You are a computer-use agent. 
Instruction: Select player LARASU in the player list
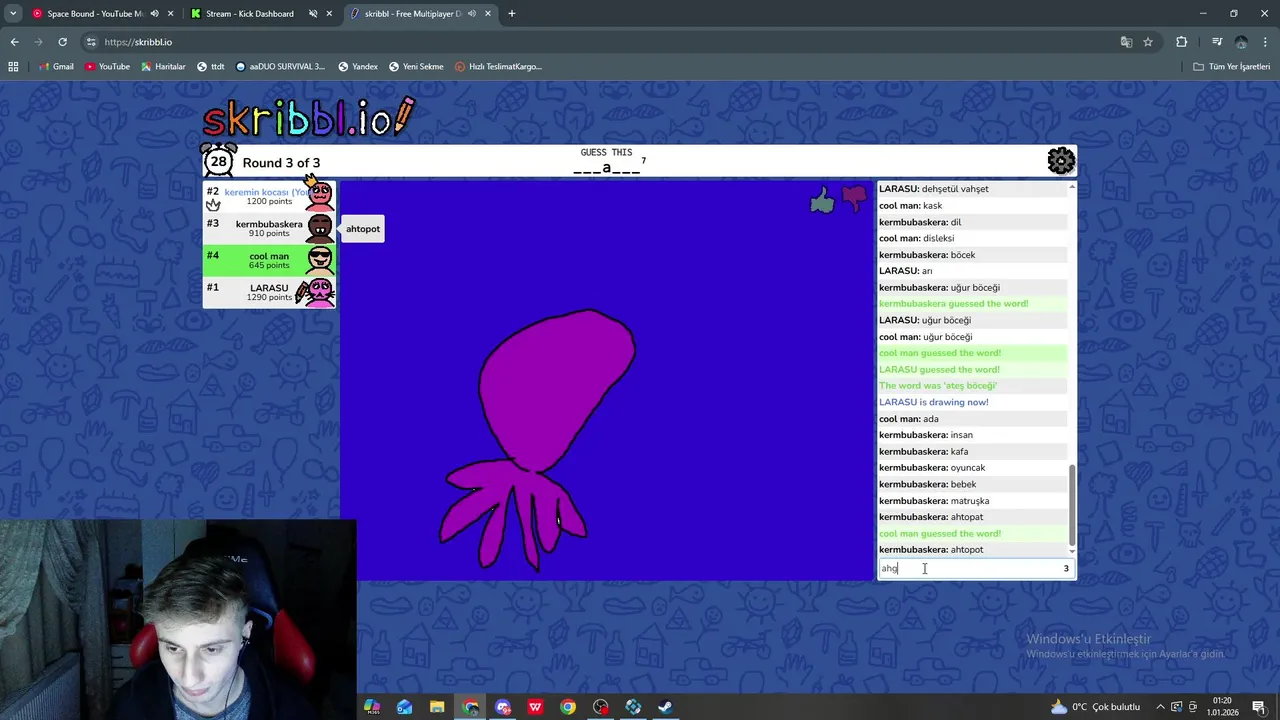pos(269,292)
